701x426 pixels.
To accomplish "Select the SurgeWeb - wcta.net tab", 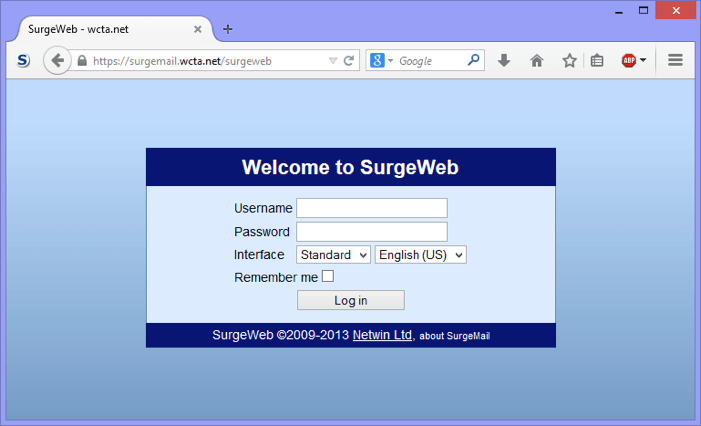I will click(114, 29).
